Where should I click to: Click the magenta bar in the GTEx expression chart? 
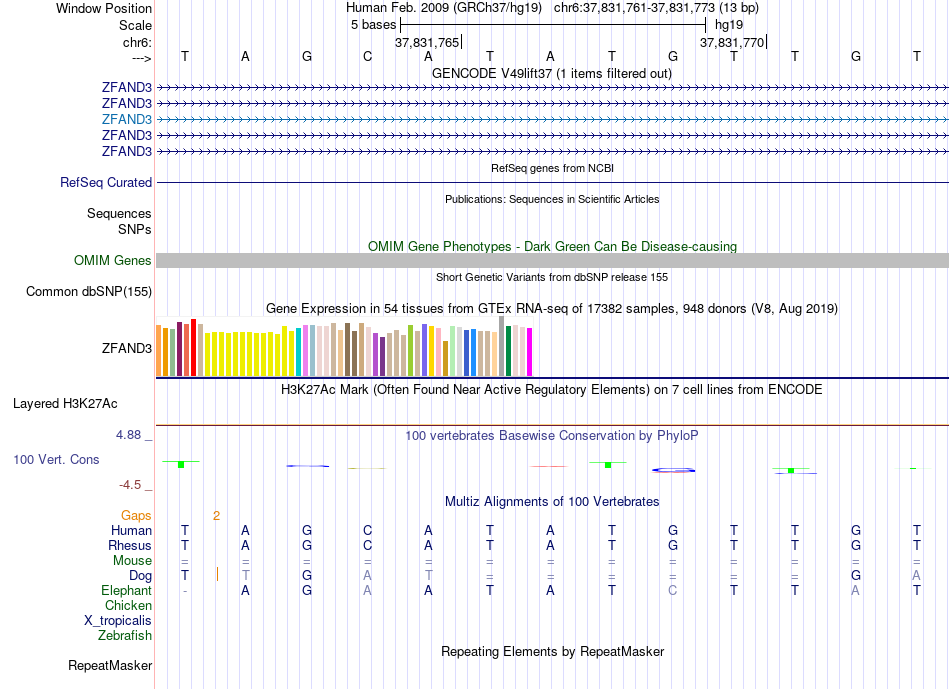click(x=530, y=352)
